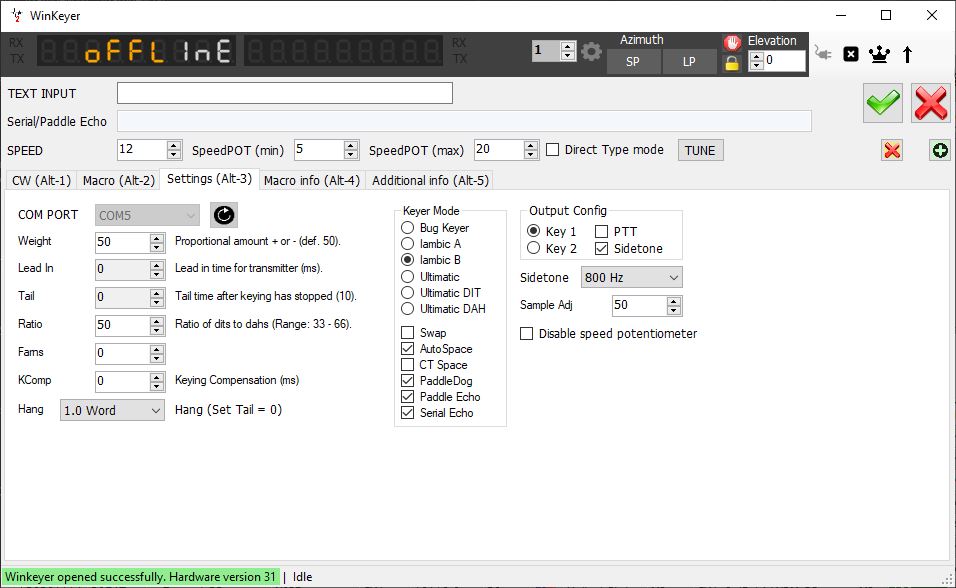Increase the Tail value
This screenshot has width=956, height=588.
coord(157,293)
